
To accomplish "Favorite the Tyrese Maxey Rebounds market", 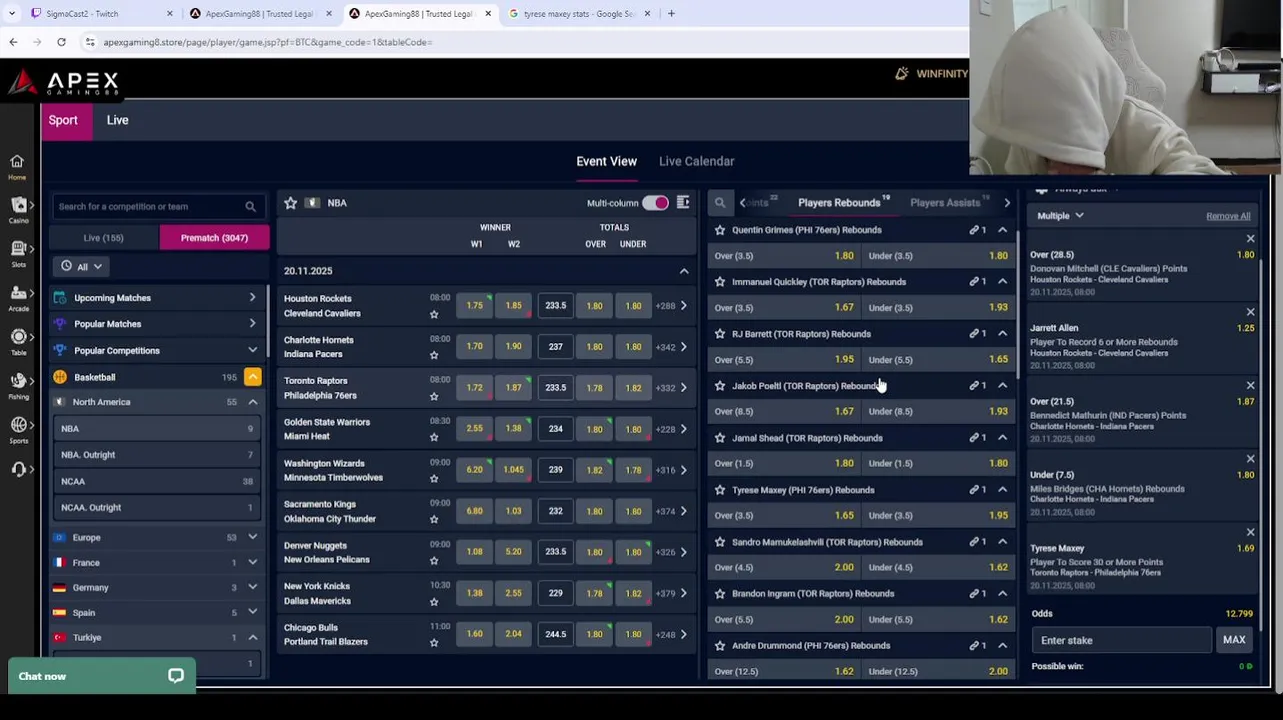I will (720, 490).
